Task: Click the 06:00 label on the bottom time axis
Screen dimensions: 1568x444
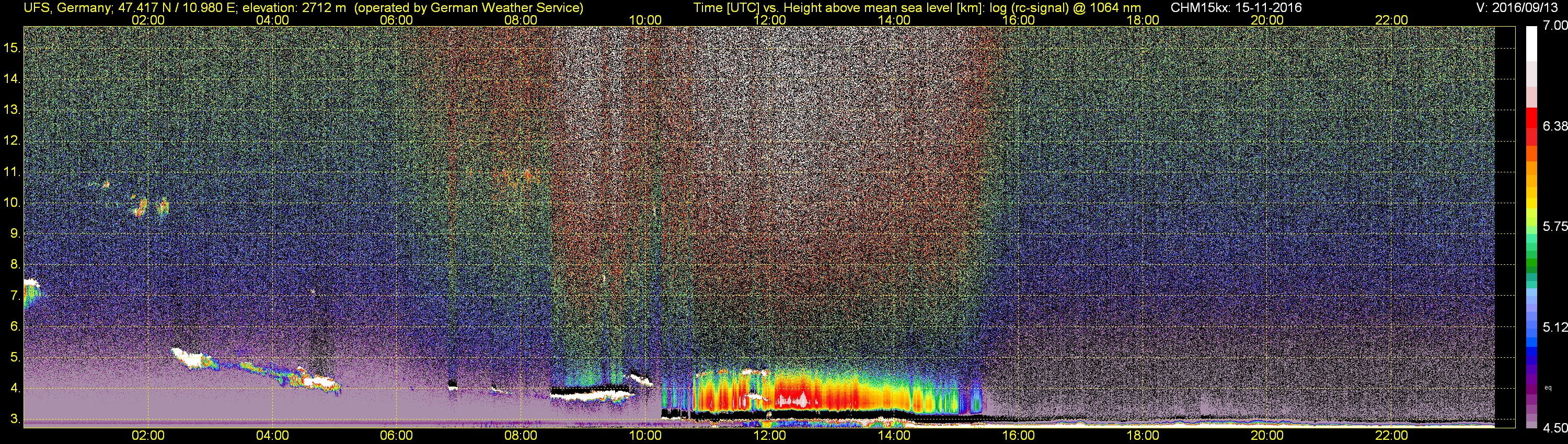Action: click(396, 436)
